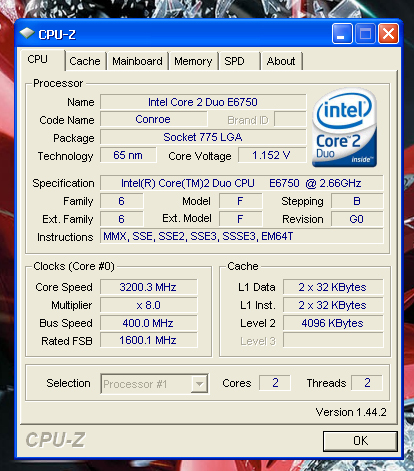Screen dimensions: 414x471
Task: Open the Processor #1 selection dropdown
Action: coord(154,384)
